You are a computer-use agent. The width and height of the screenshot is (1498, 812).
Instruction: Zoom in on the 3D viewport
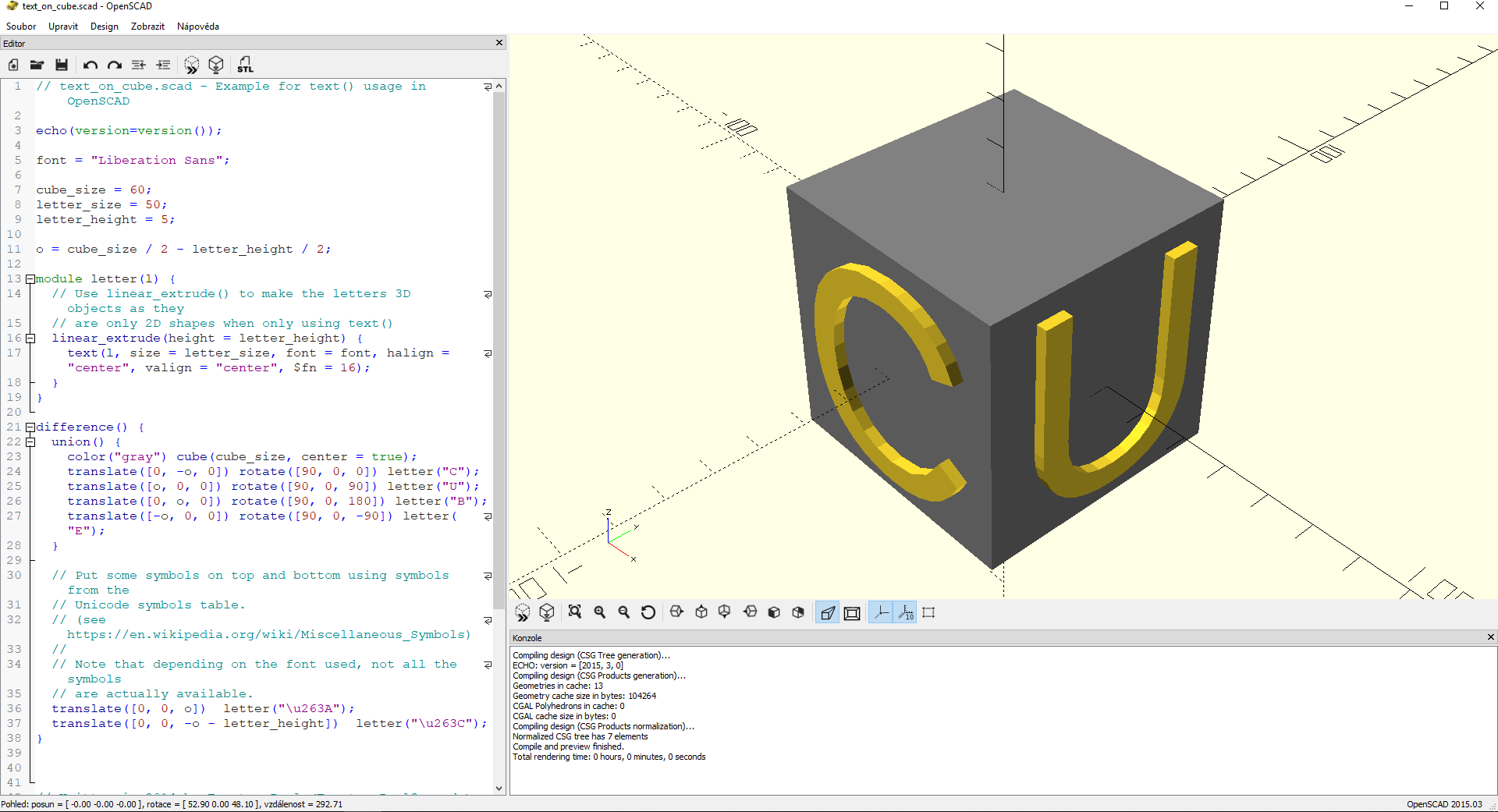pos(599,612)
